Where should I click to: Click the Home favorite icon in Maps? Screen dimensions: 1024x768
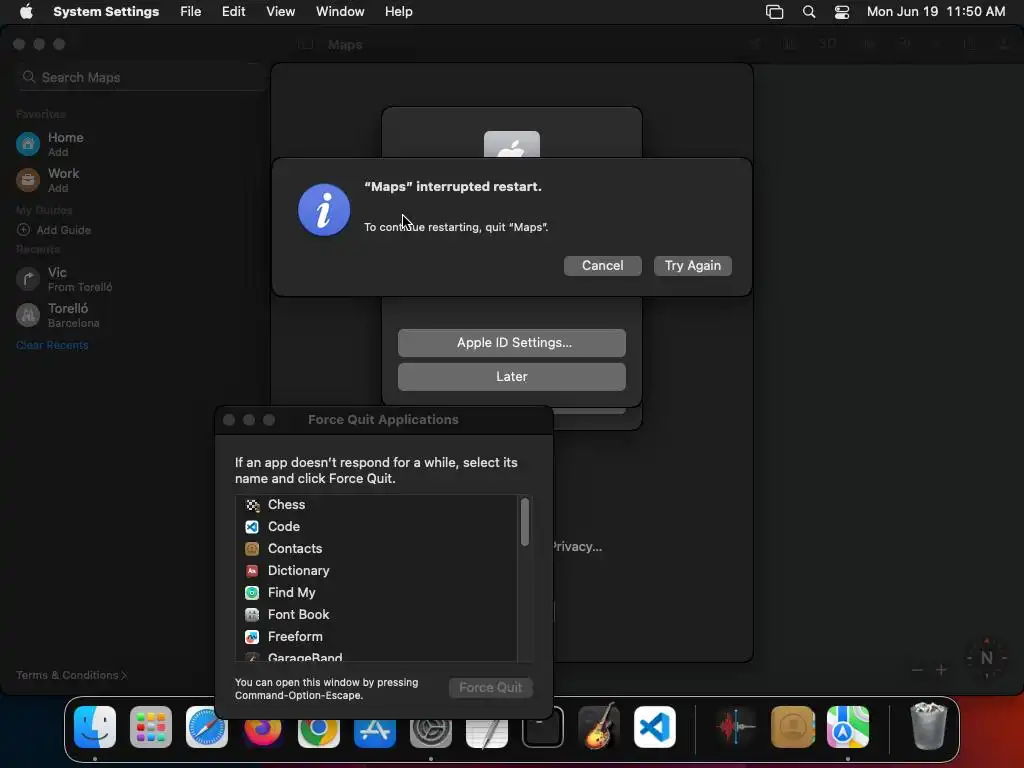click(28, 144)
